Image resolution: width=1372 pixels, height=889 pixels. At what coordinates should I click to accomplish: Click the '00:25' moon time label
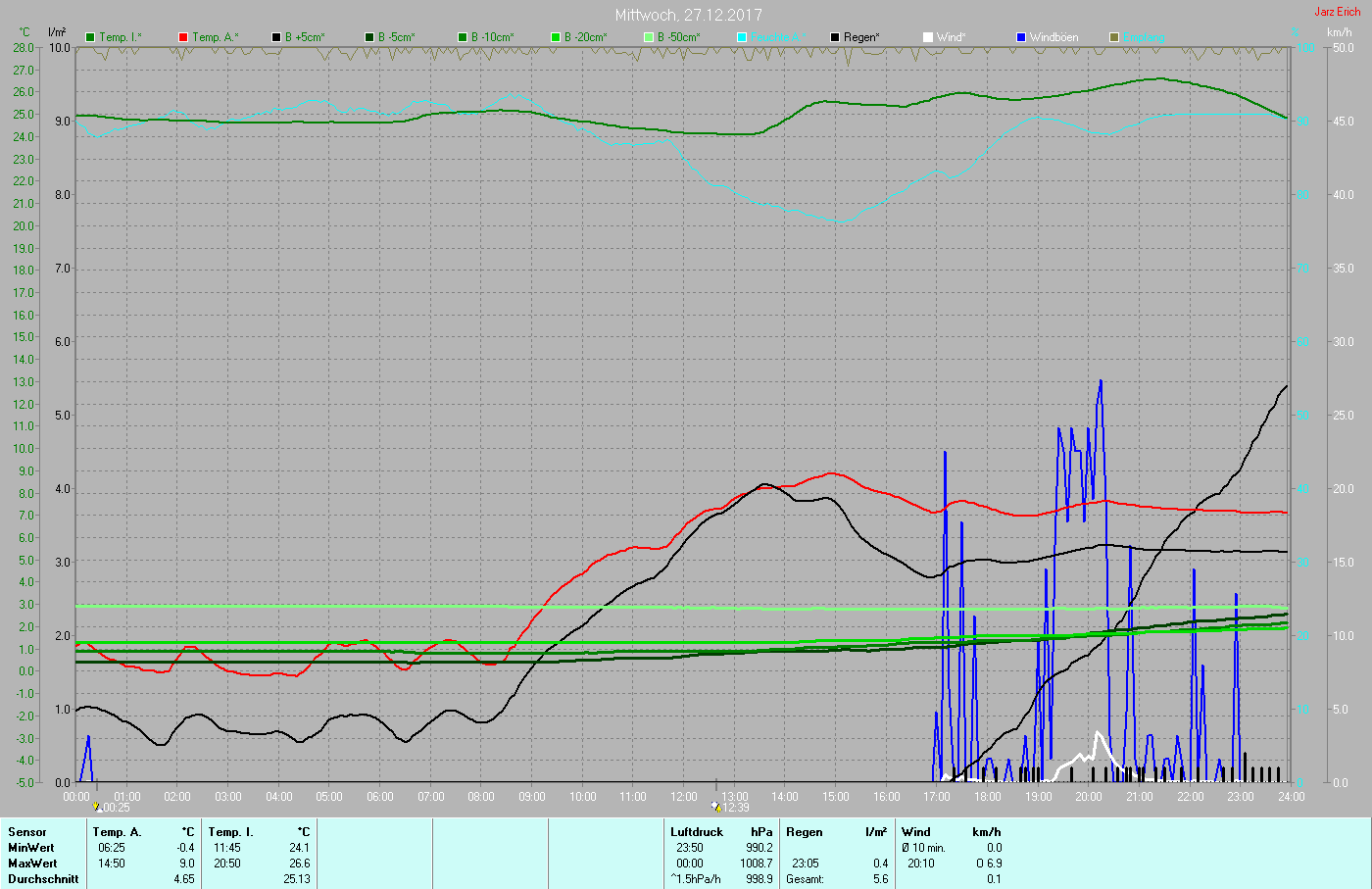pyautogui.click(x=117, y=809)
